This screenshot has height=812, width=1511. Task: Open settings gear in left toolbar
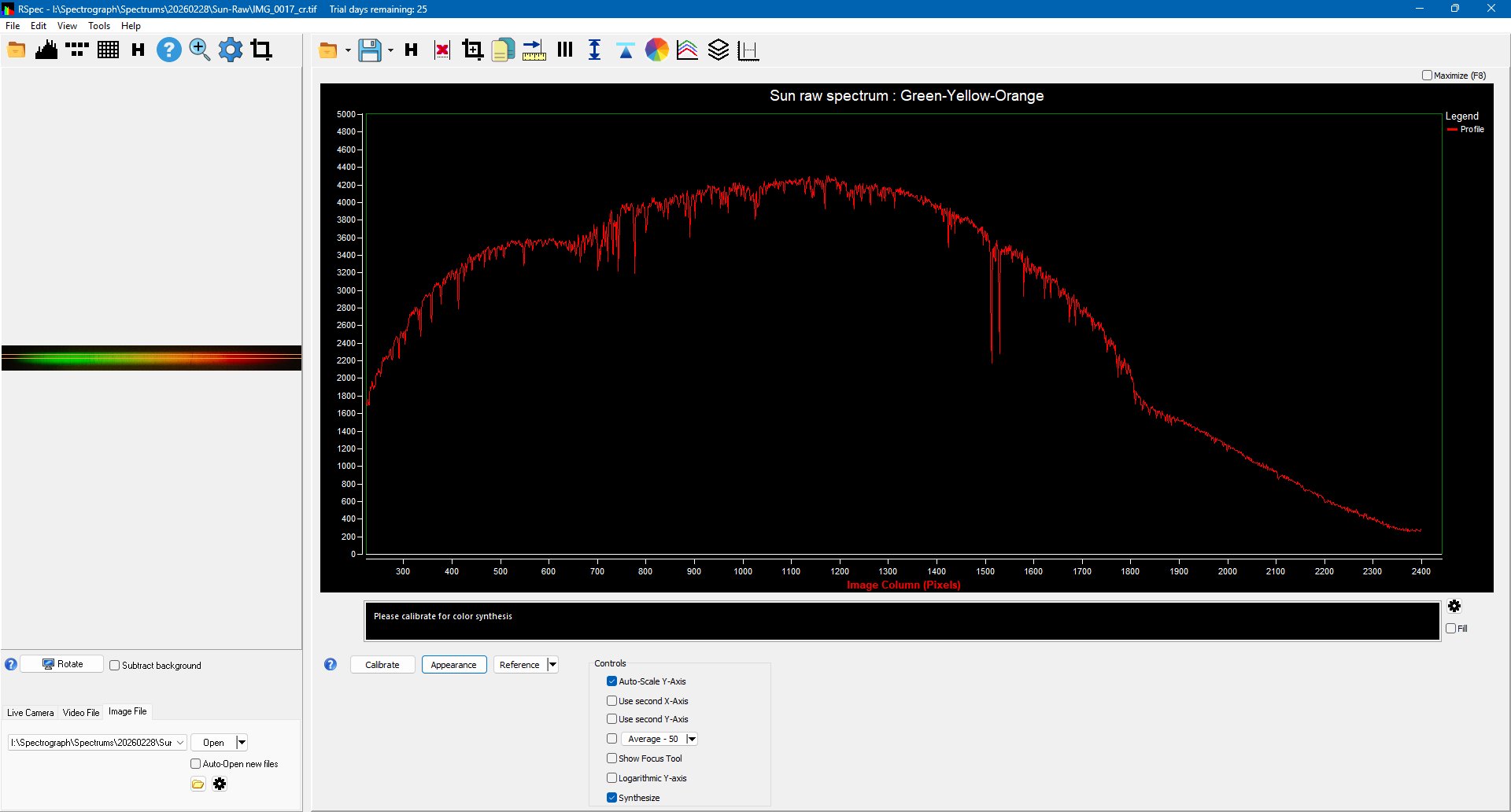coord(231,50)
